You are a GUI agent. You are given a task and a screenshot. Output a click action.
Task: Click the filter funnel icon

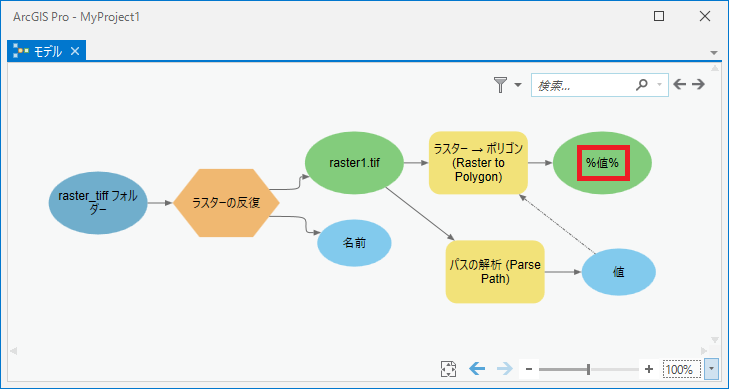click(x=500, y=85)
